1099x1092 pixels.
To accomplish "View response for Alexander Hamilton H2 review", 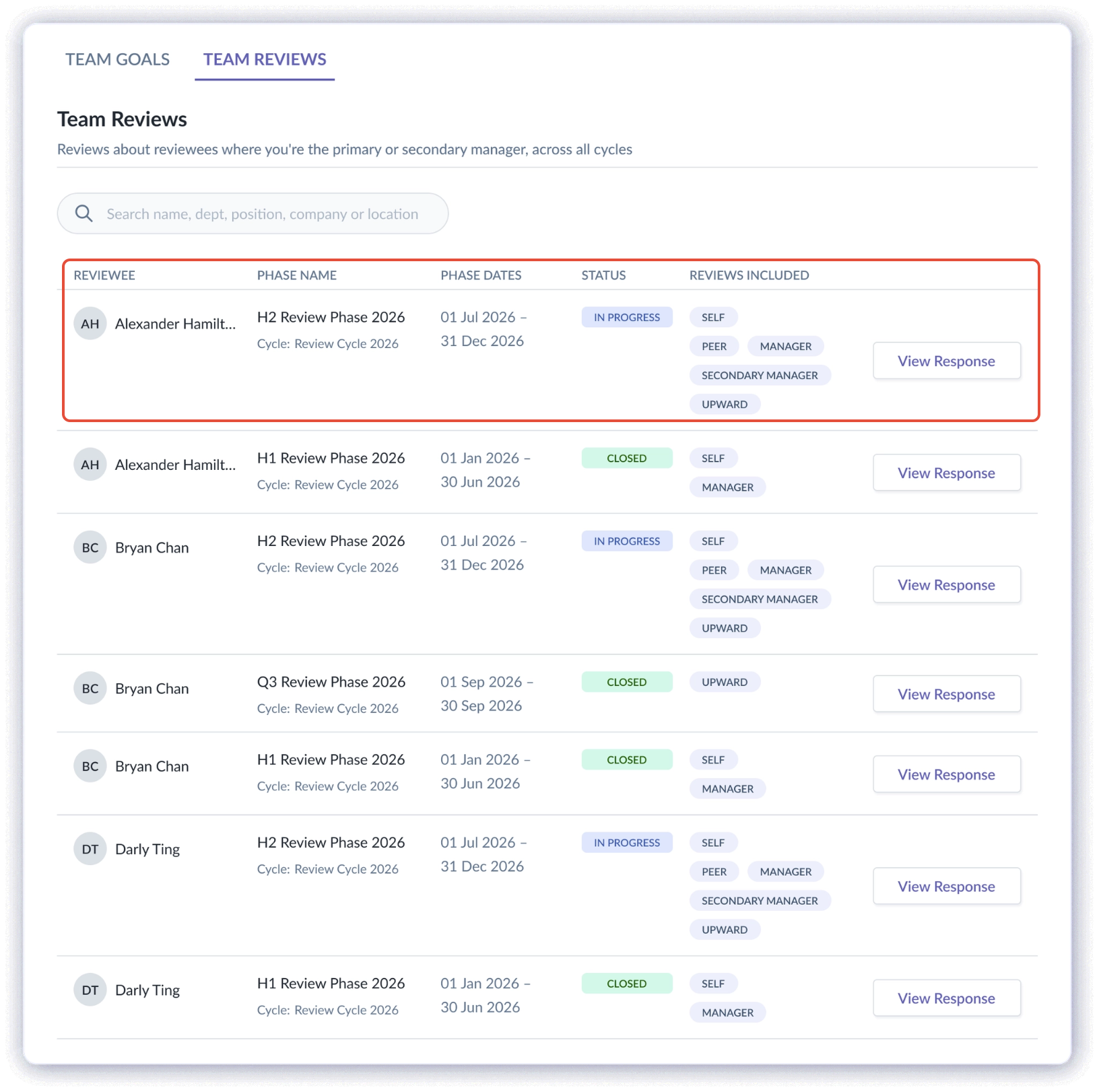I will tap(946, 361).
